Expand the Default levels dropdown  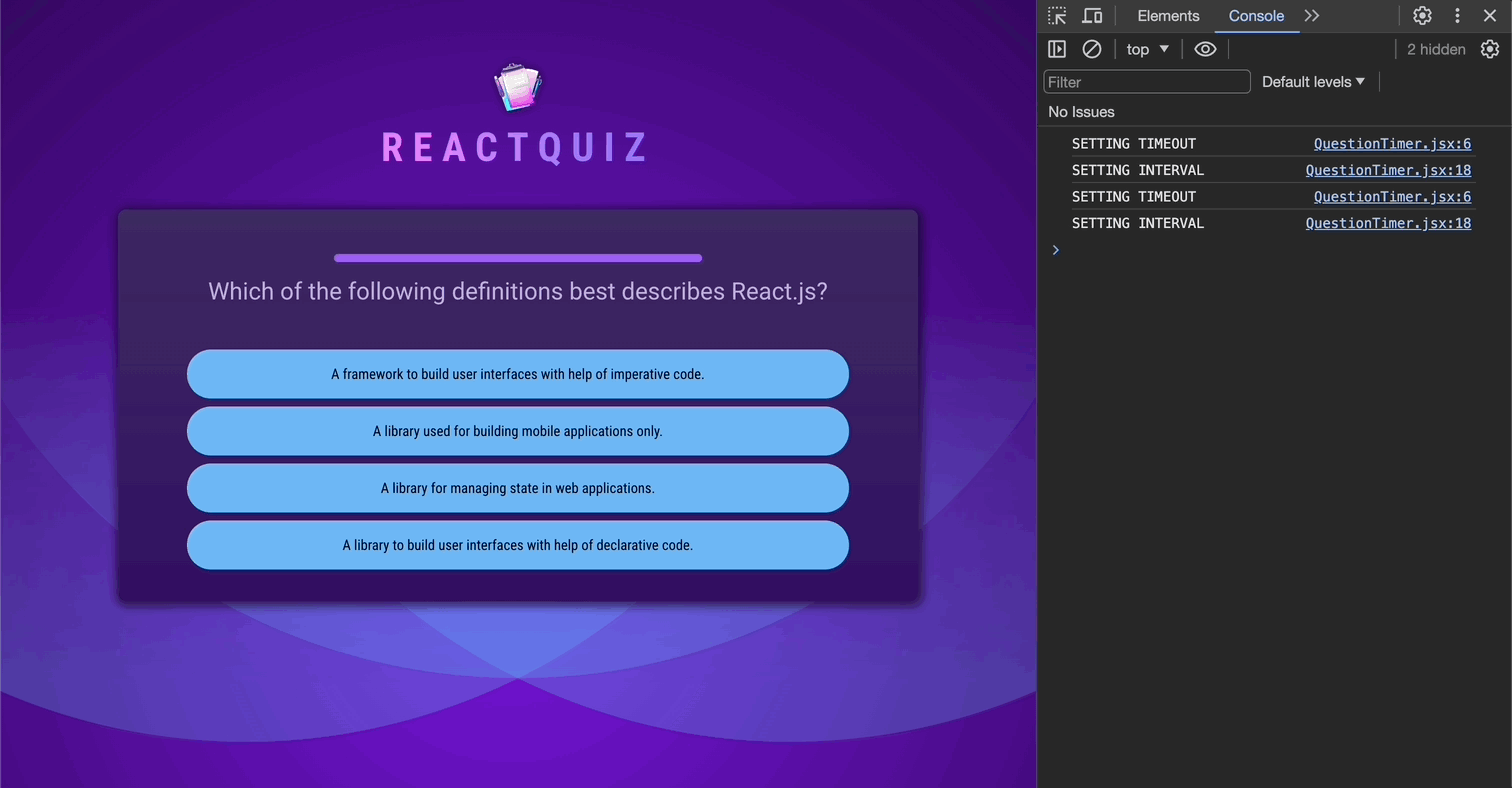[1313, 82]
